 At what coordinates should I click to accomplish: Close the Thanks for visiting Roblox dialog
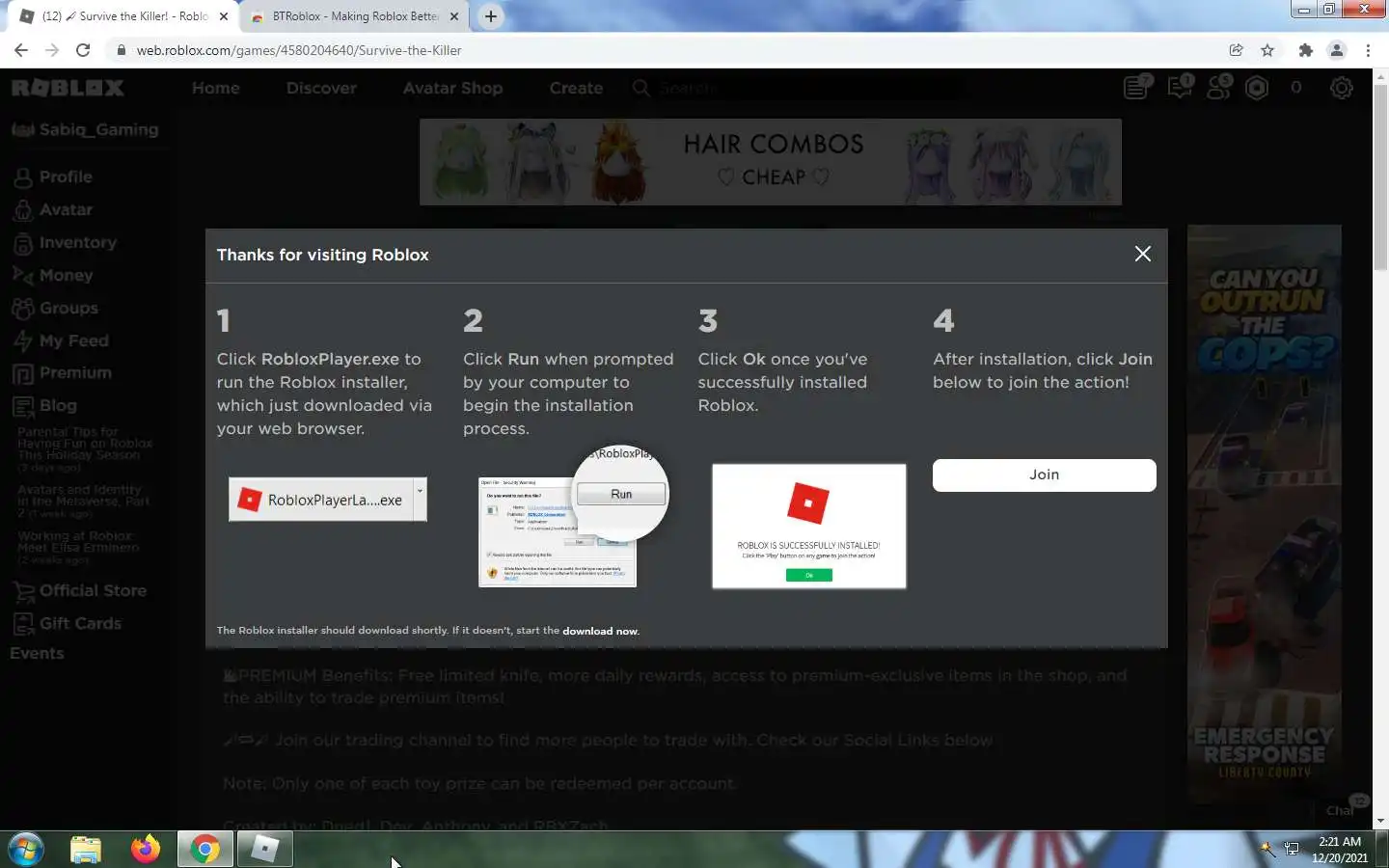pos(1143,254)
